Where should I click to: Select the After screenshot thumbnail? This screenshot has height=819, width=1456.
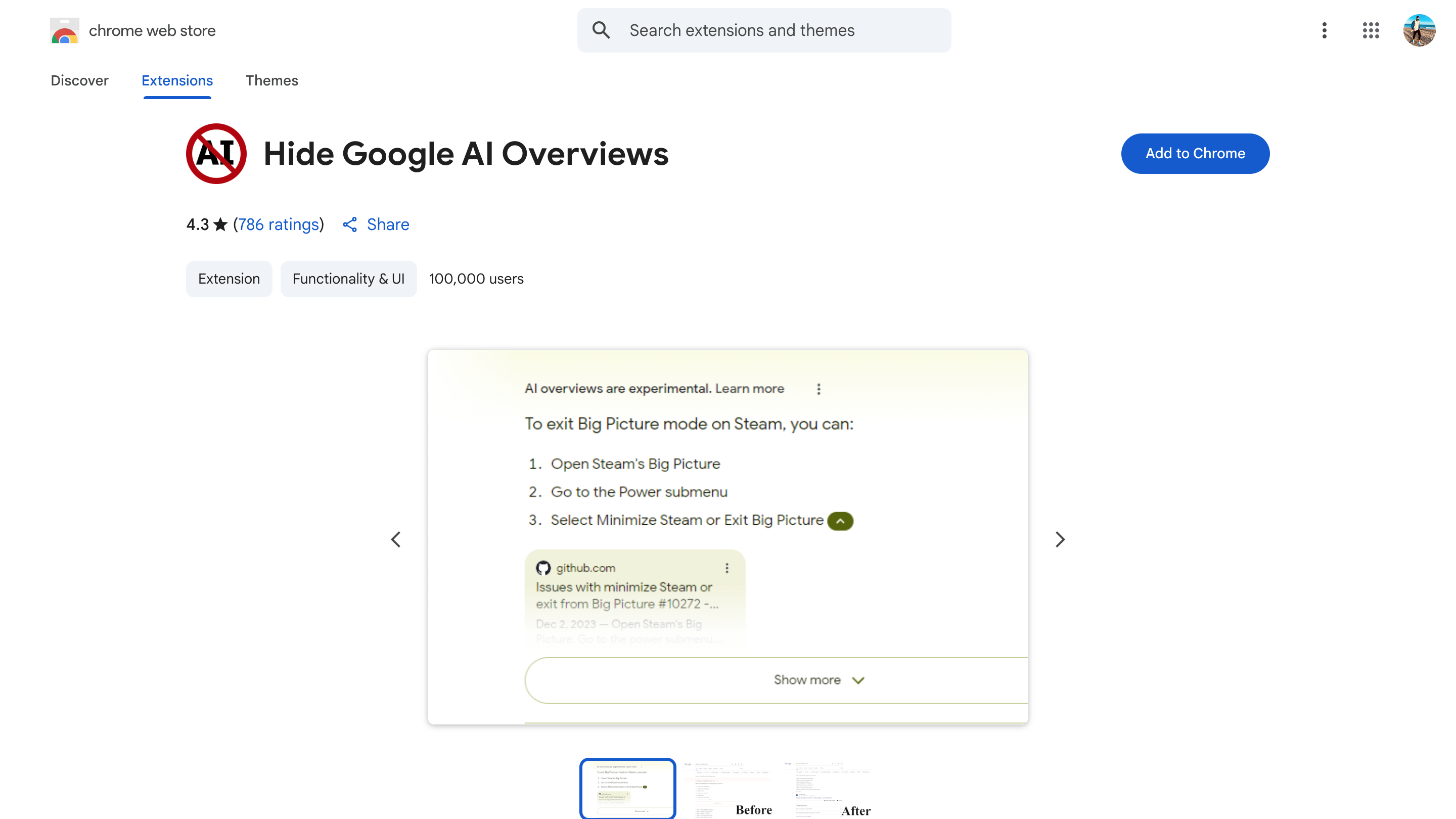tap(828, 789)
